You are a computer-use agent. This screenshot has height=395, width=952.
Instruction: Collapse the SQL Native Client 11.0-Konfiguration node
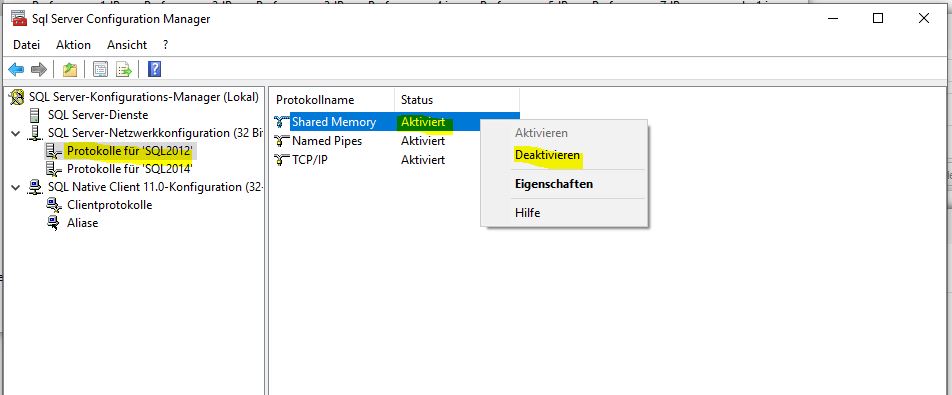16,187
